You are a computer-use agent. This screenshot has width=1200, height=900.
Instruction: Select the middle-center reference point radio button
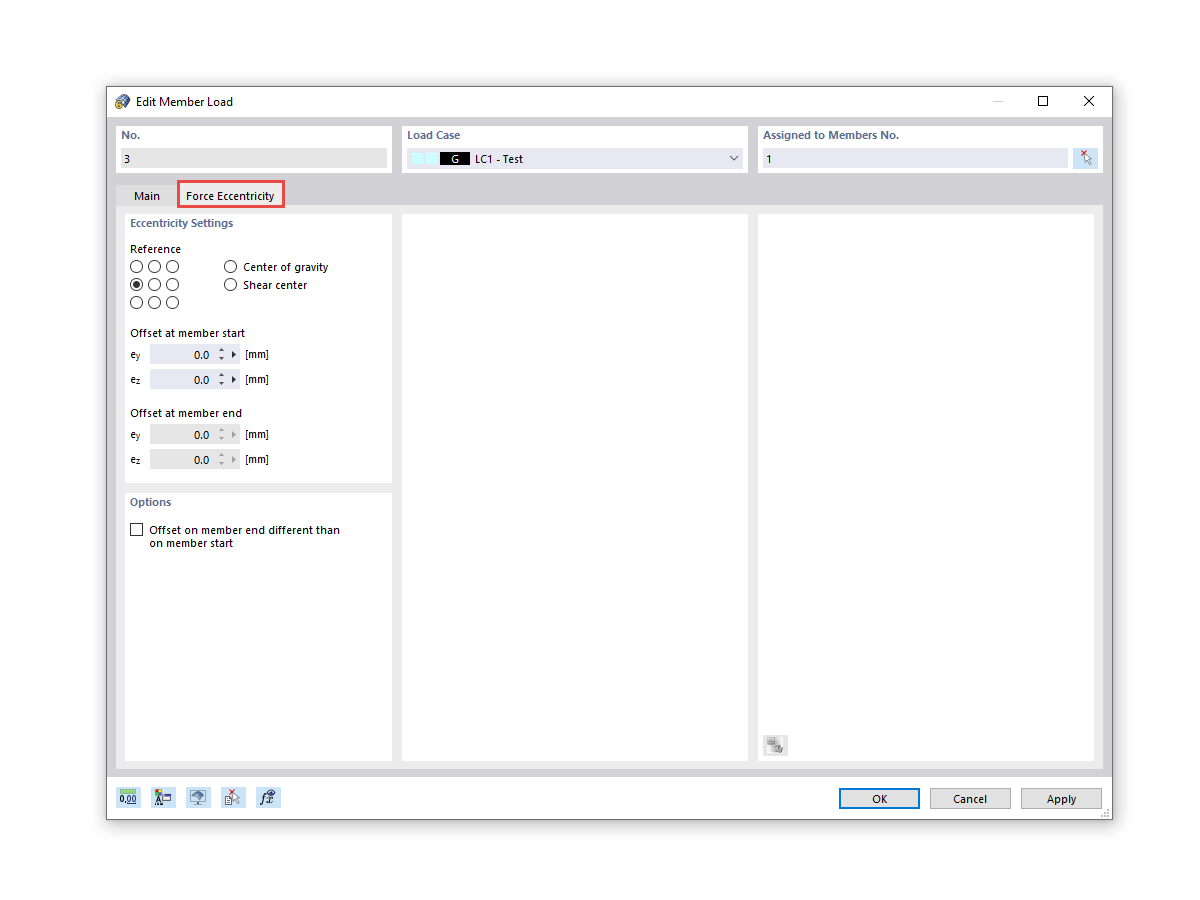155,285
